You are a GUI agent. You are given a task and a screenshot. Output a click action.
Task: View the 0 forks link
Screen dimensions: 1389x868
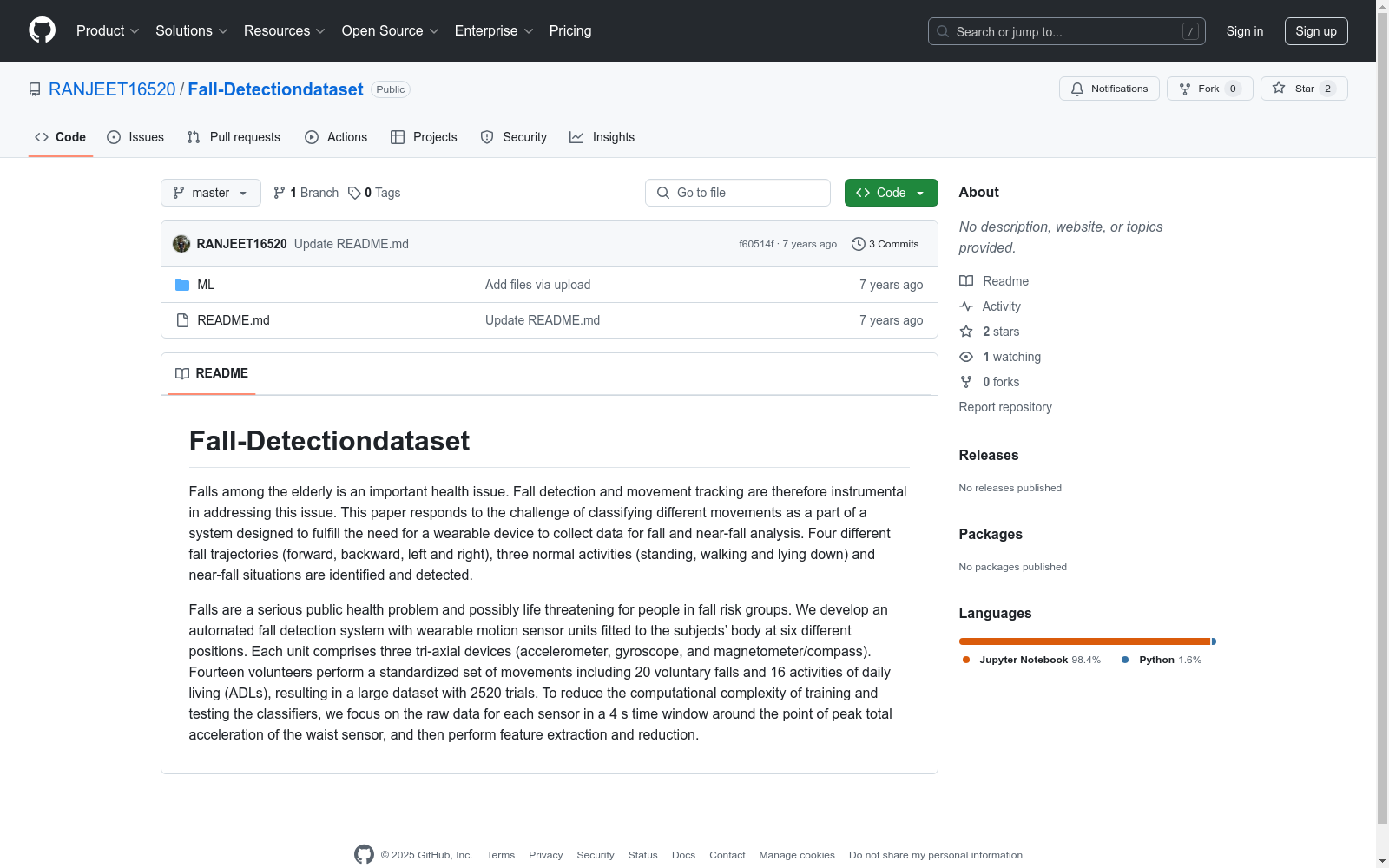990,382
